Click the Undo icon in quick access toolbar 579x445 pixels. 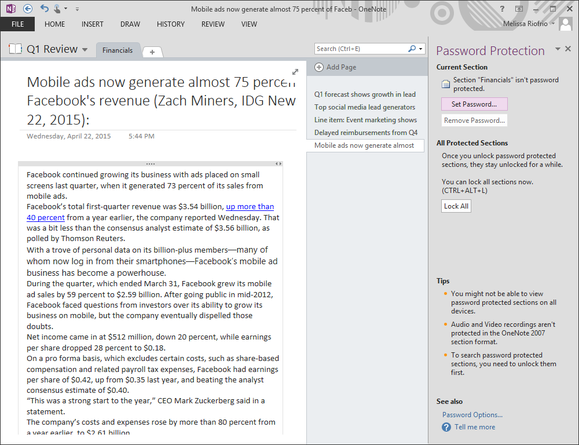click(44, 8)
